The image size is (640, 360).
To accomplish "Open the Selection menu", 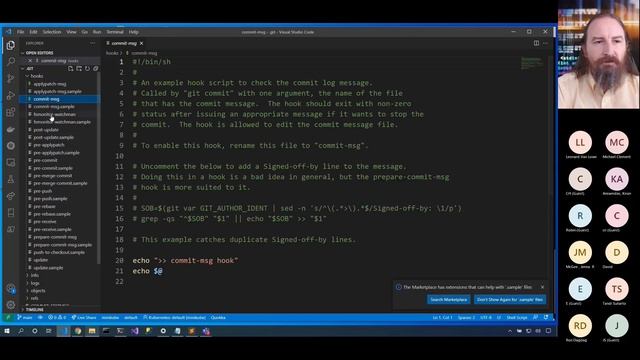I will (x=52, y=32).
